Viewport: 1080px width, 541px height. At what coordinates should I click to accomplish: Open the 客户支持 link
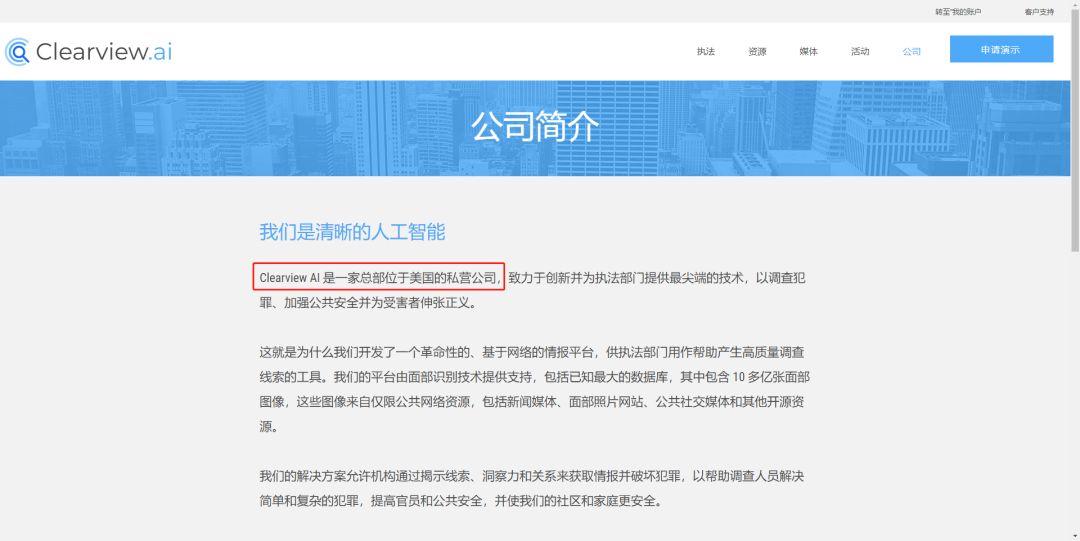(x=1039, y=12)
